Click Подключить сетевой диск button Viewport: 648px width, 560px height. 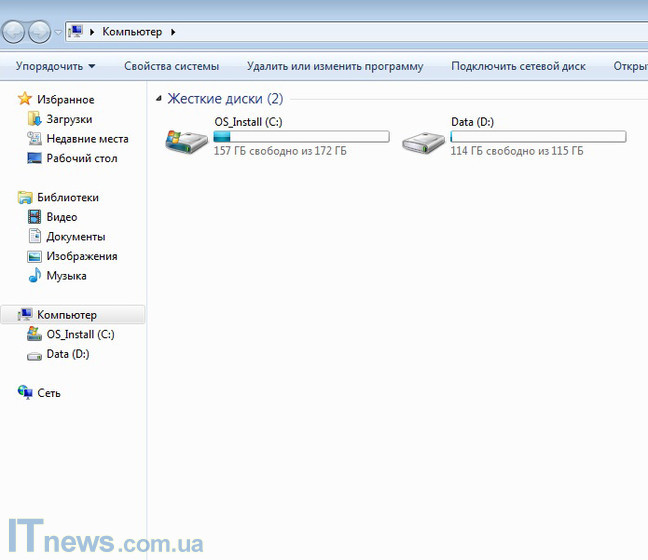click(x=518, y=67)
